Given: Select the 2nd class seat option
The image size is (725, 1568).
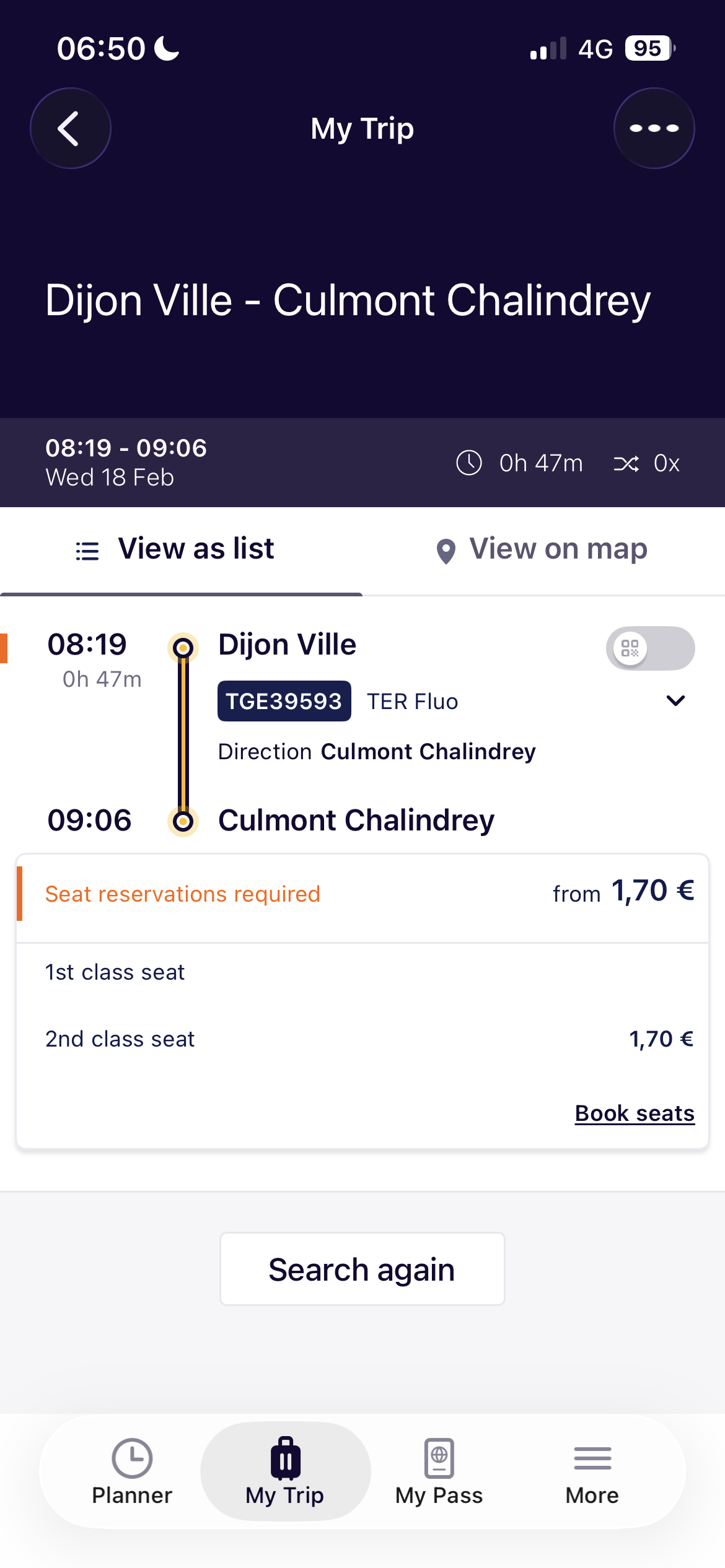Looking at the screenshot, I should 120,1039.
